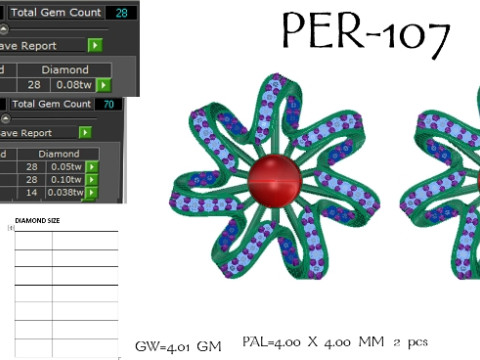Select the count 28 next to 0.08tw
Image resolution: width=480 pixels, height=360 pixels.
click(x=34, y=85)
